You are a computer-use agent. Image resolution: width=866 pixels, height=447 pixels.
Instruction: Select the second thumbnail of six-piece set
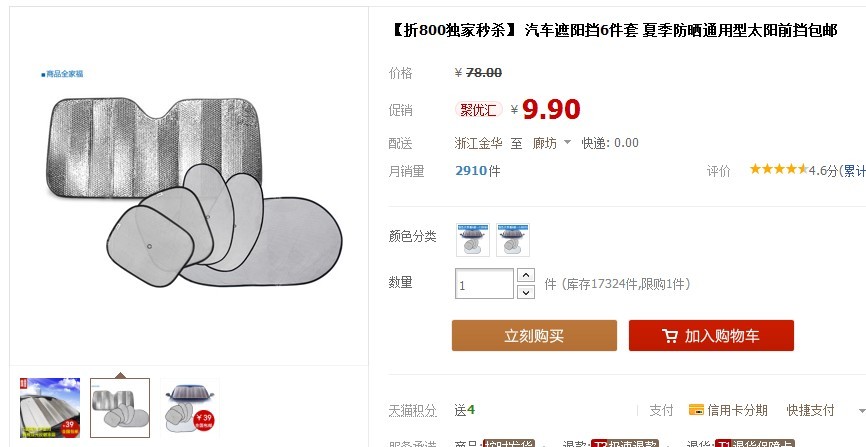tap(120, 408)
